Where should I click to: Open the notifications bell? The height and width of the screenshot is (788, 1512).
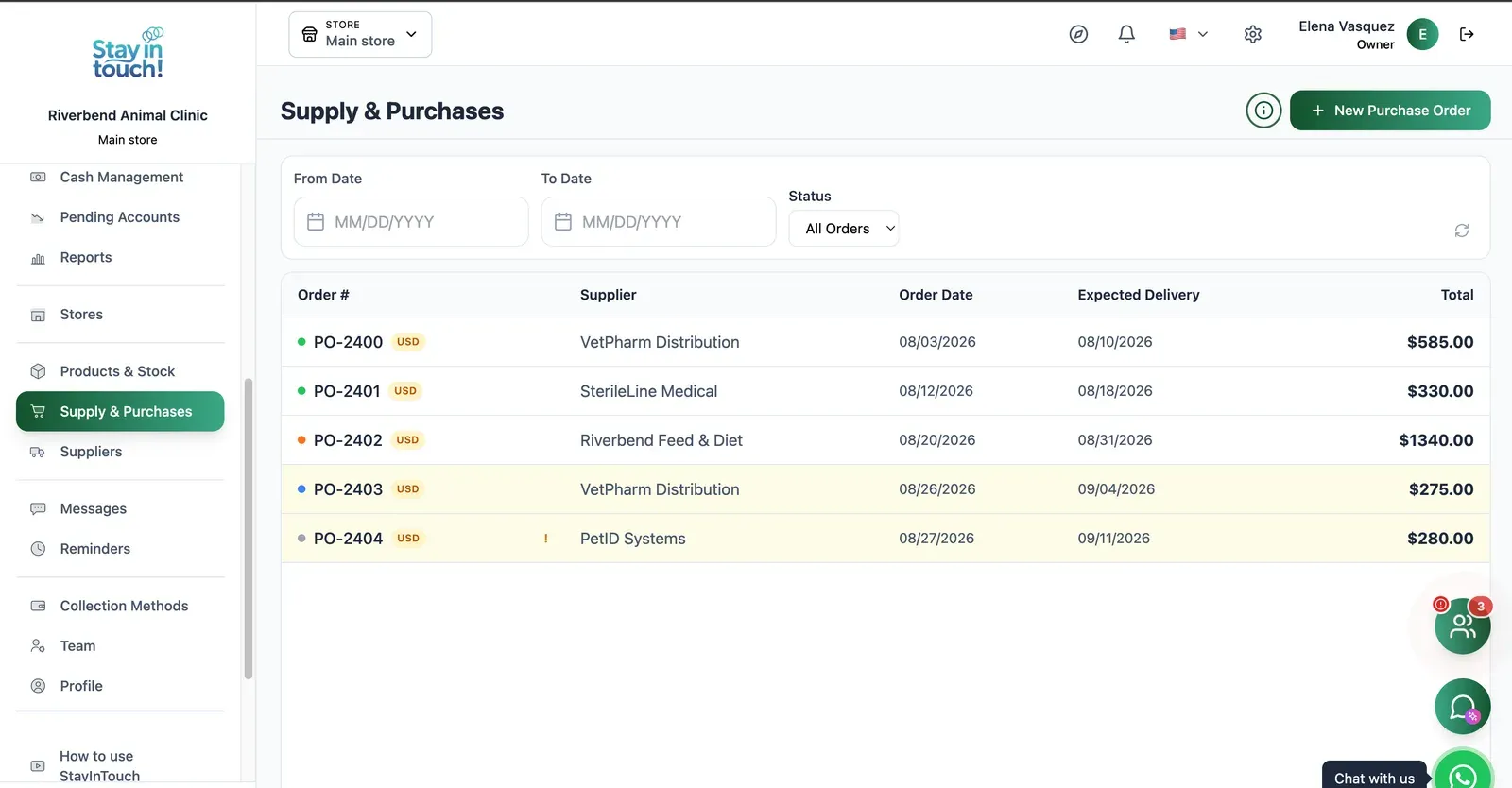pos(1126,34)
